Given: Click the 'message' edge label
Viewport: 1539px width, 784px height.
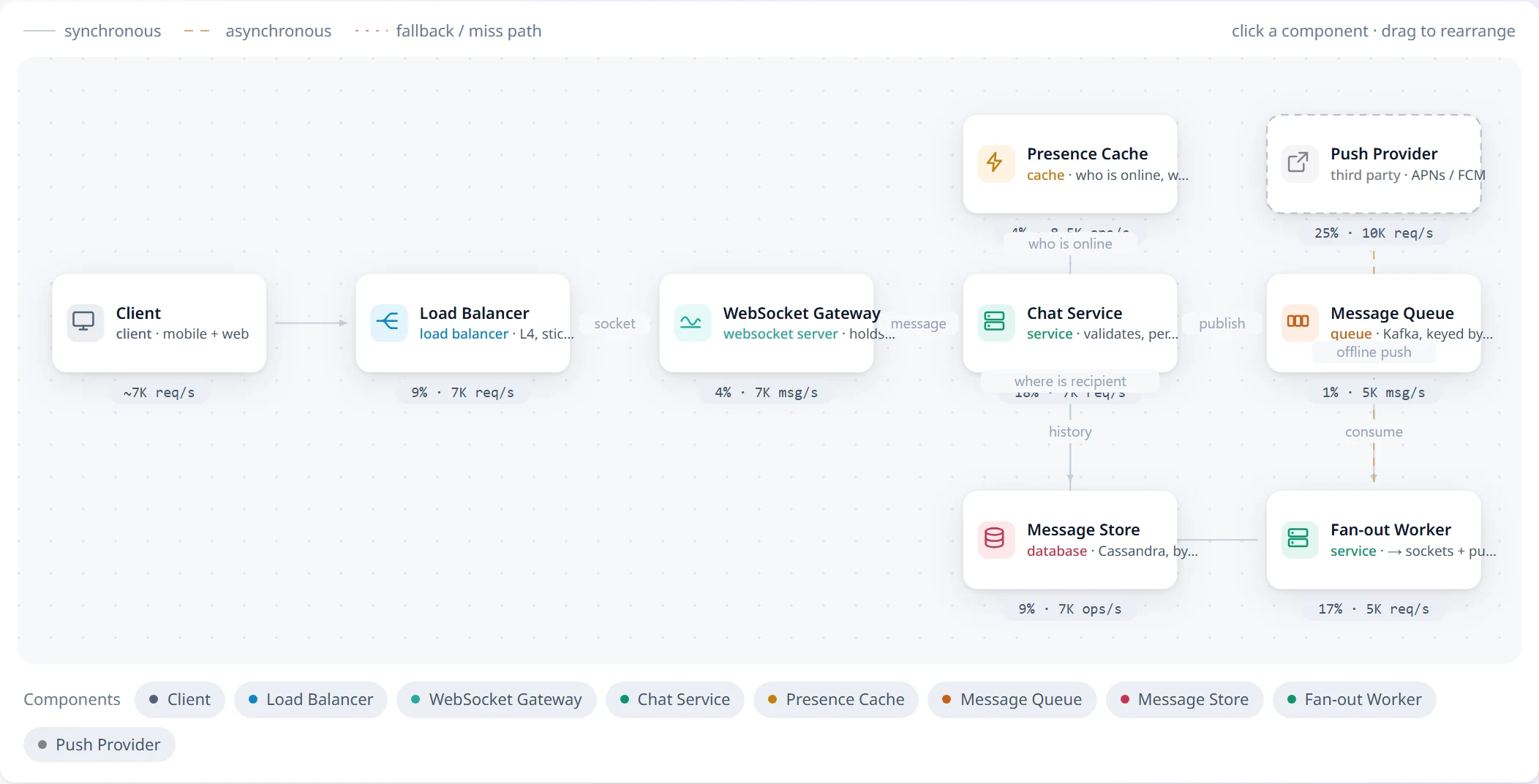Looking at the screenshot, I should [918, 323].
